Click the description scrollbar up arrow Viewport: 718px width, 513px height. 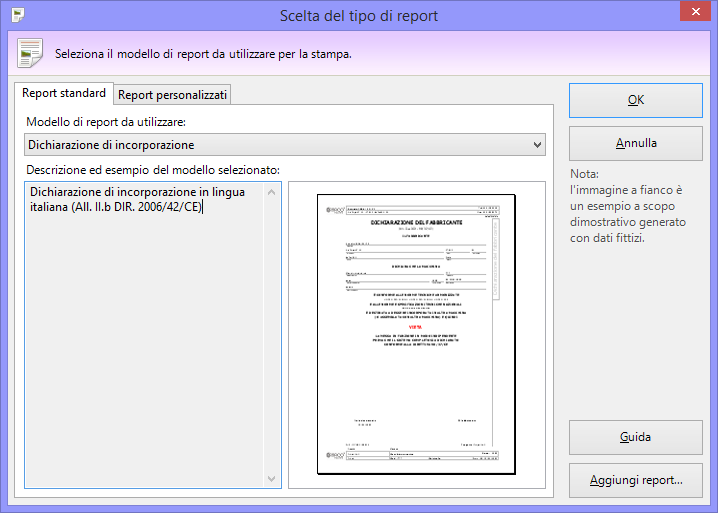(271, 192)
